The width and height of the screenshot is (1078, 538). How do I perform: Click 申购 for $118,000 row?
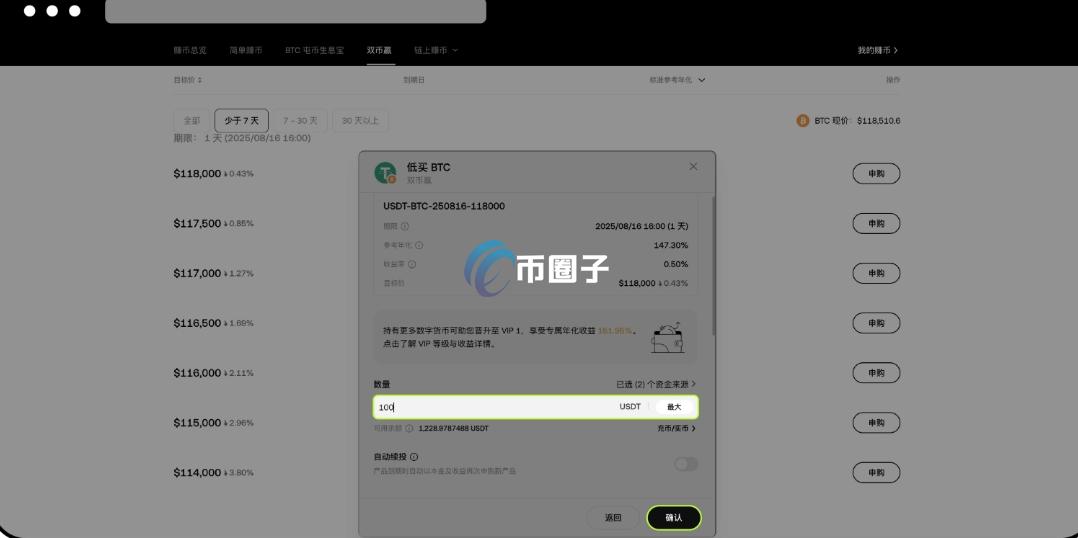click(876, 174)
